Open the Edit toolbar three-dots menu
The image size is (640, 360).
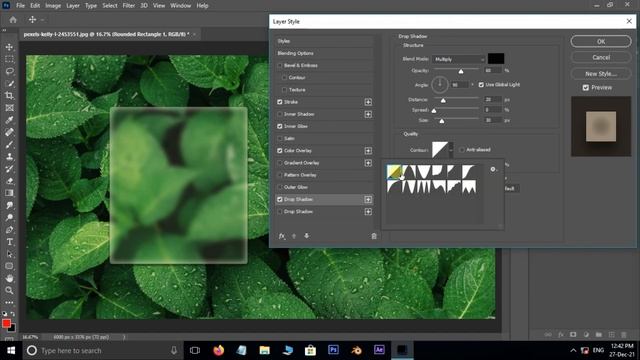point(9,302)
